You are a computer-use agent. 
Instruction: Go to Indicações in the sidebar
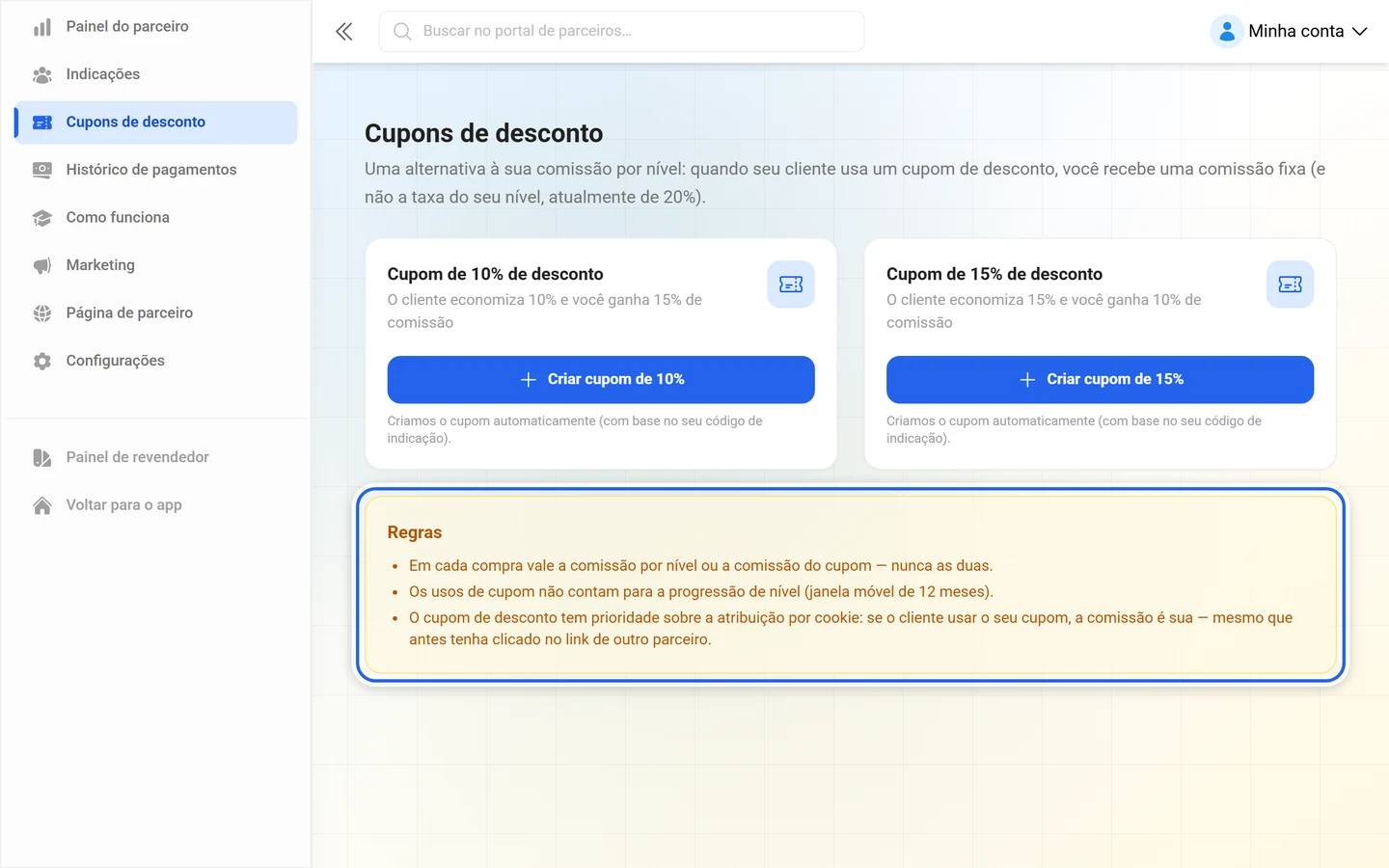tap(156, 74)
